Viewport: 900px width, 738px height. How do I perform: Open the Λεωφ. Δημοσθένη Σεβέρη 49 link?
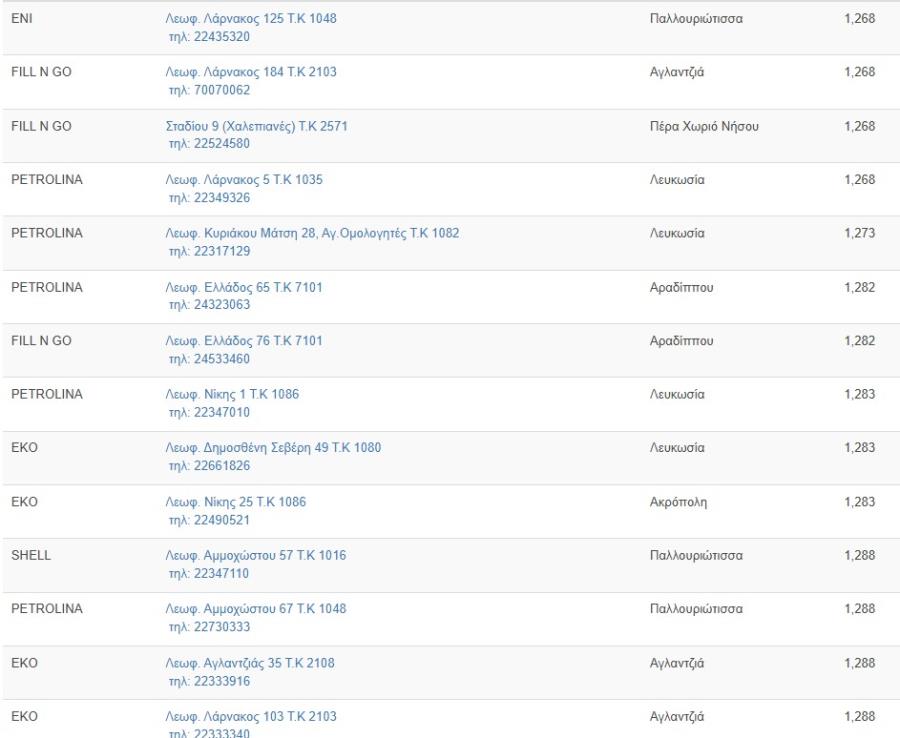tap(273, 449)
